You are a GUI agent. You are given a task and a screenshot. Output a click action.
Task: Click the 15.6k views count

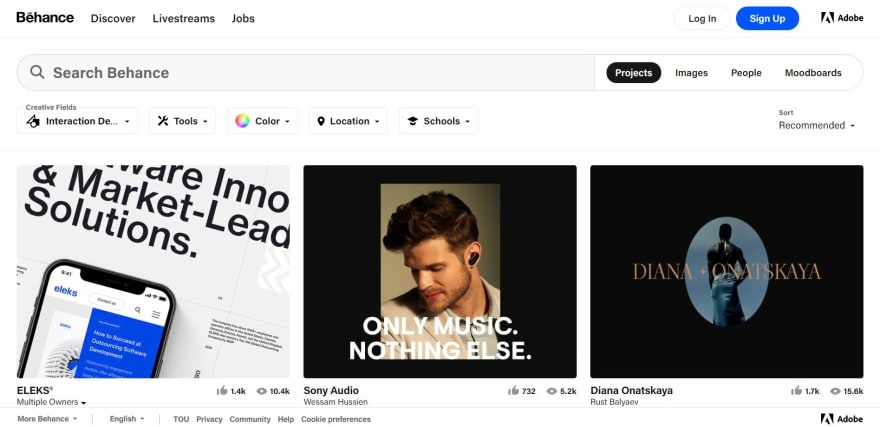(853, 391)
